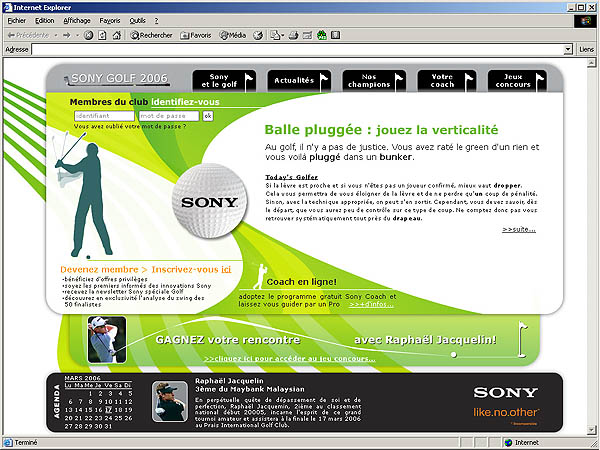Click the Balle pluggée headline
This screenshot has width=600, height=450.
point(382,130)
